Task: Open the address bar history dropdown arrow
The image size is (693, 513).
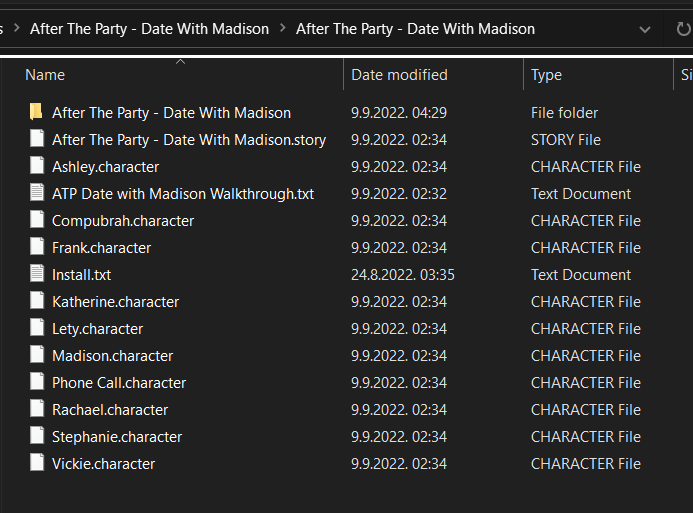Action: click(643, 29)
